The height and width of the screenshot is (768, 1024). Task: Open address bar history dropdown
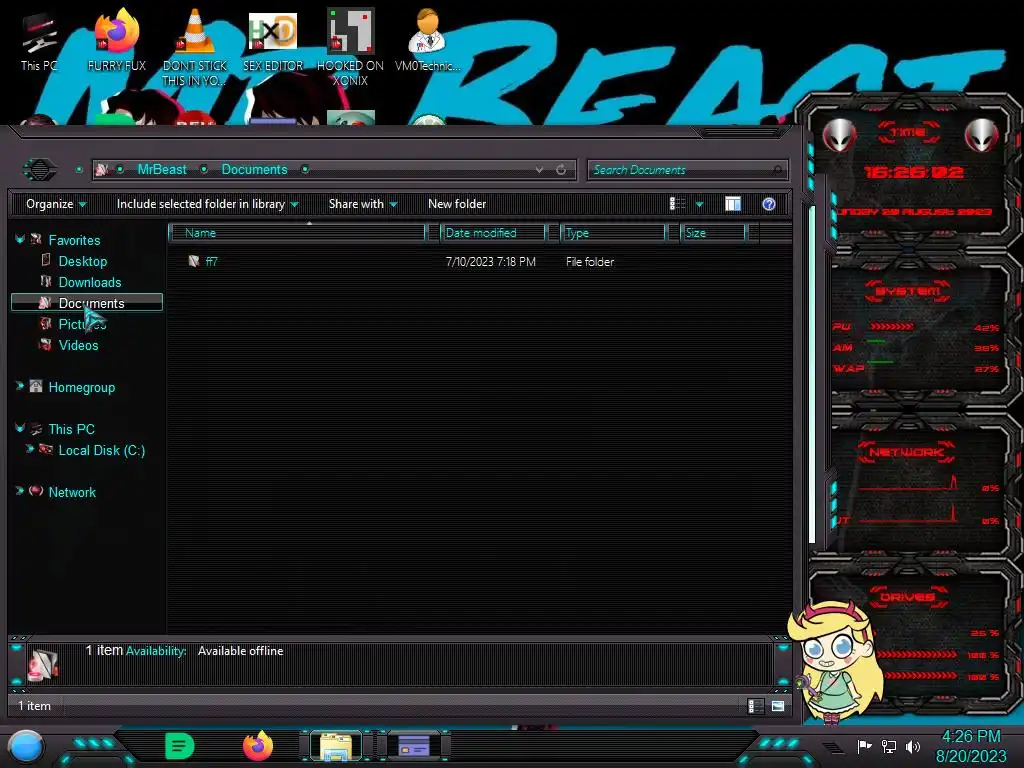(539, 170)
